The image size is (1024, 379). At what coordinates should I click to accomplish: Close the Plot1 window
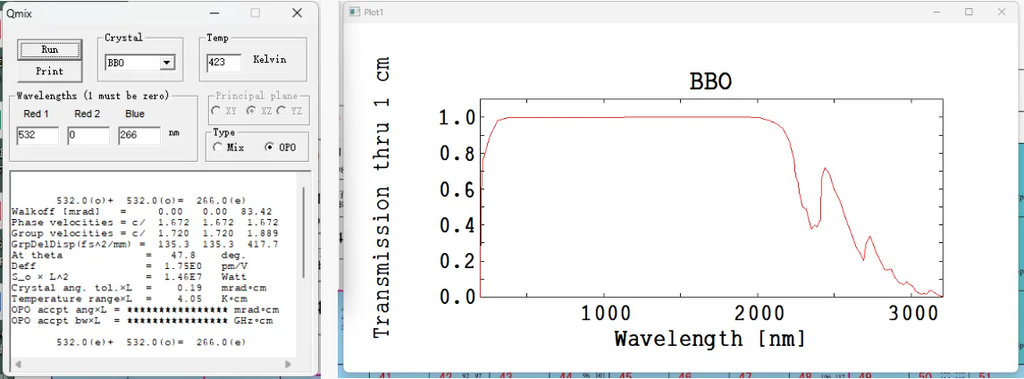[1002, 12]
